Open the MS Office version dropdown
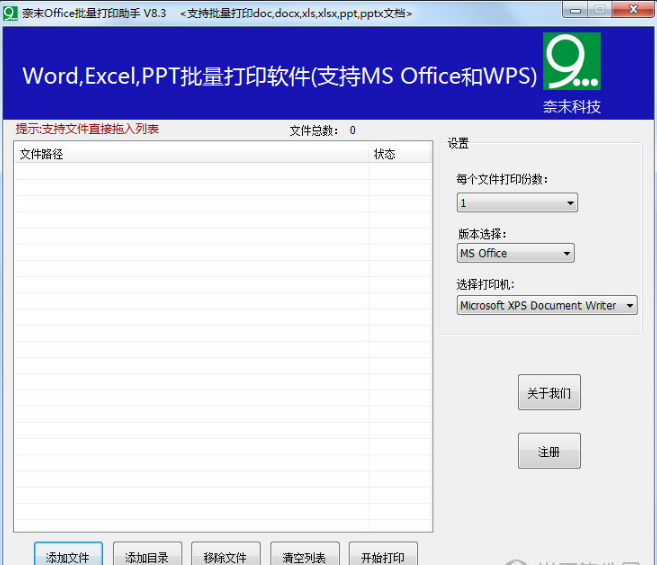Screen dimensions: 657x565 pyautogui.click(x=515, y=253)
